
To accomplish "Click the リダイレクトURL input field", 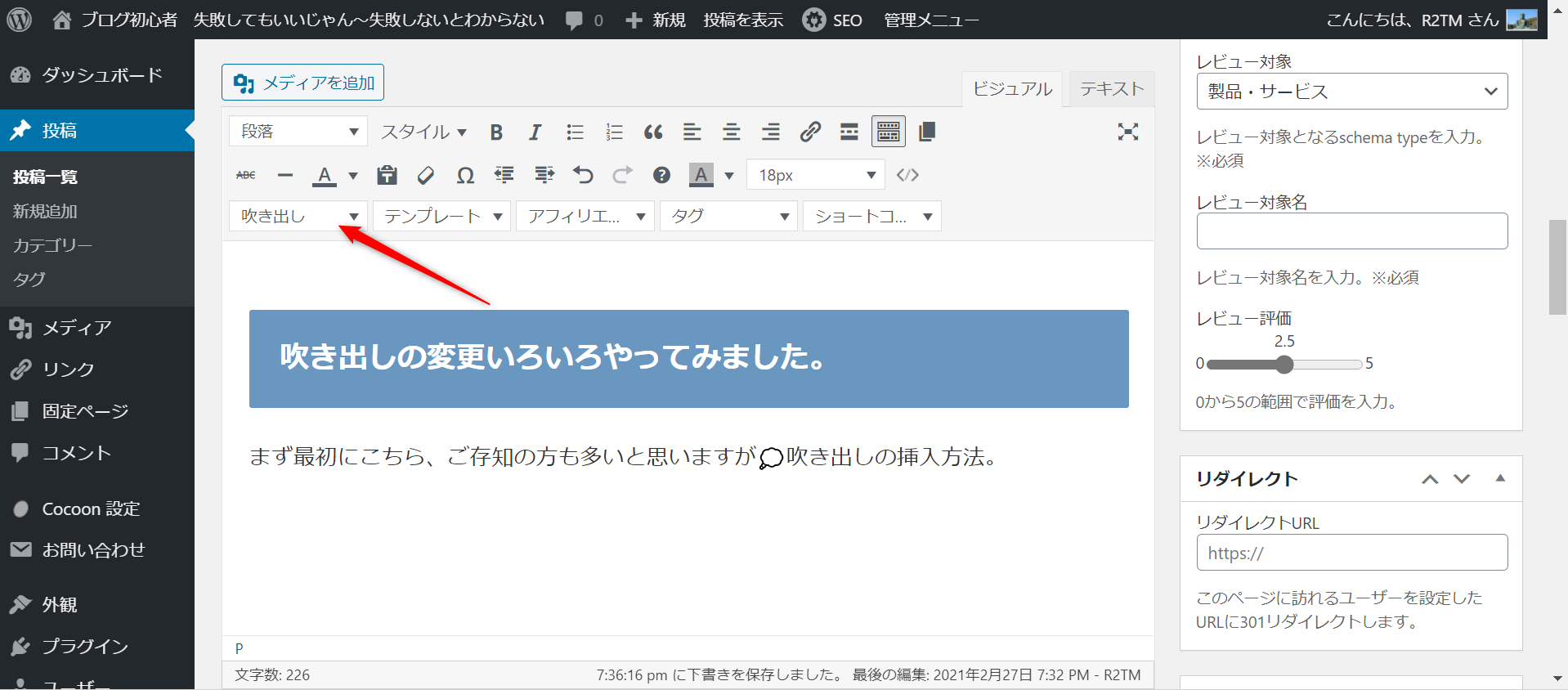I will click(1351, 553).
